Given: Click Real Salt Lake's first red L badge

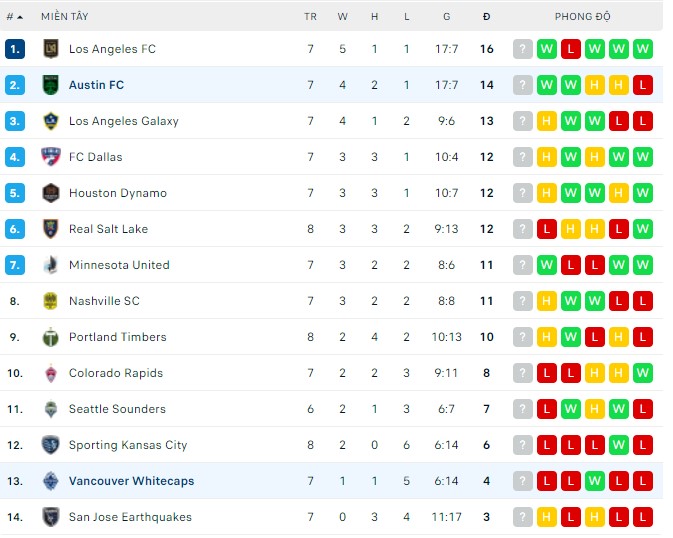Looking at the screenshot, I should [546, 229].
